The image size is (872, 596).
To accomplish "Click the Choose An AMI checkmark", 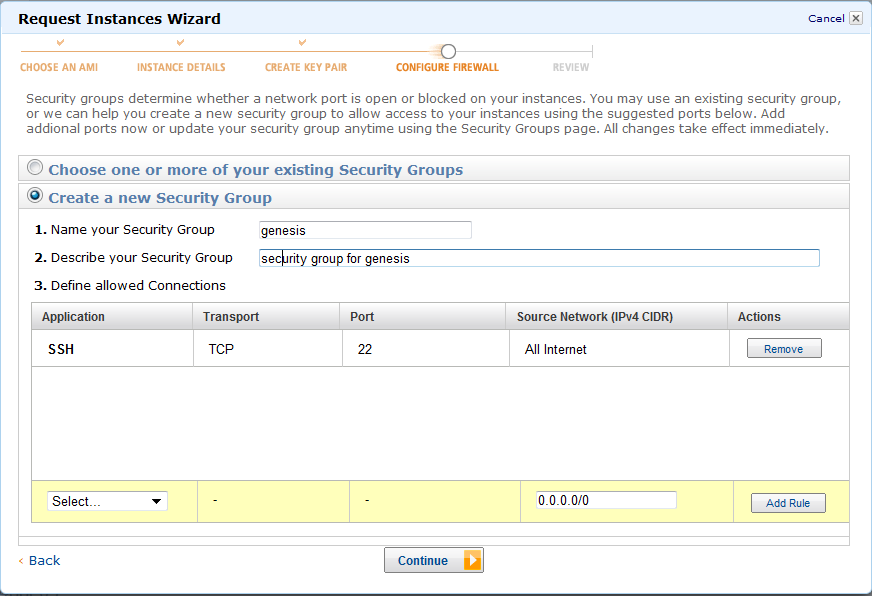I will click(x=61, y=42).
